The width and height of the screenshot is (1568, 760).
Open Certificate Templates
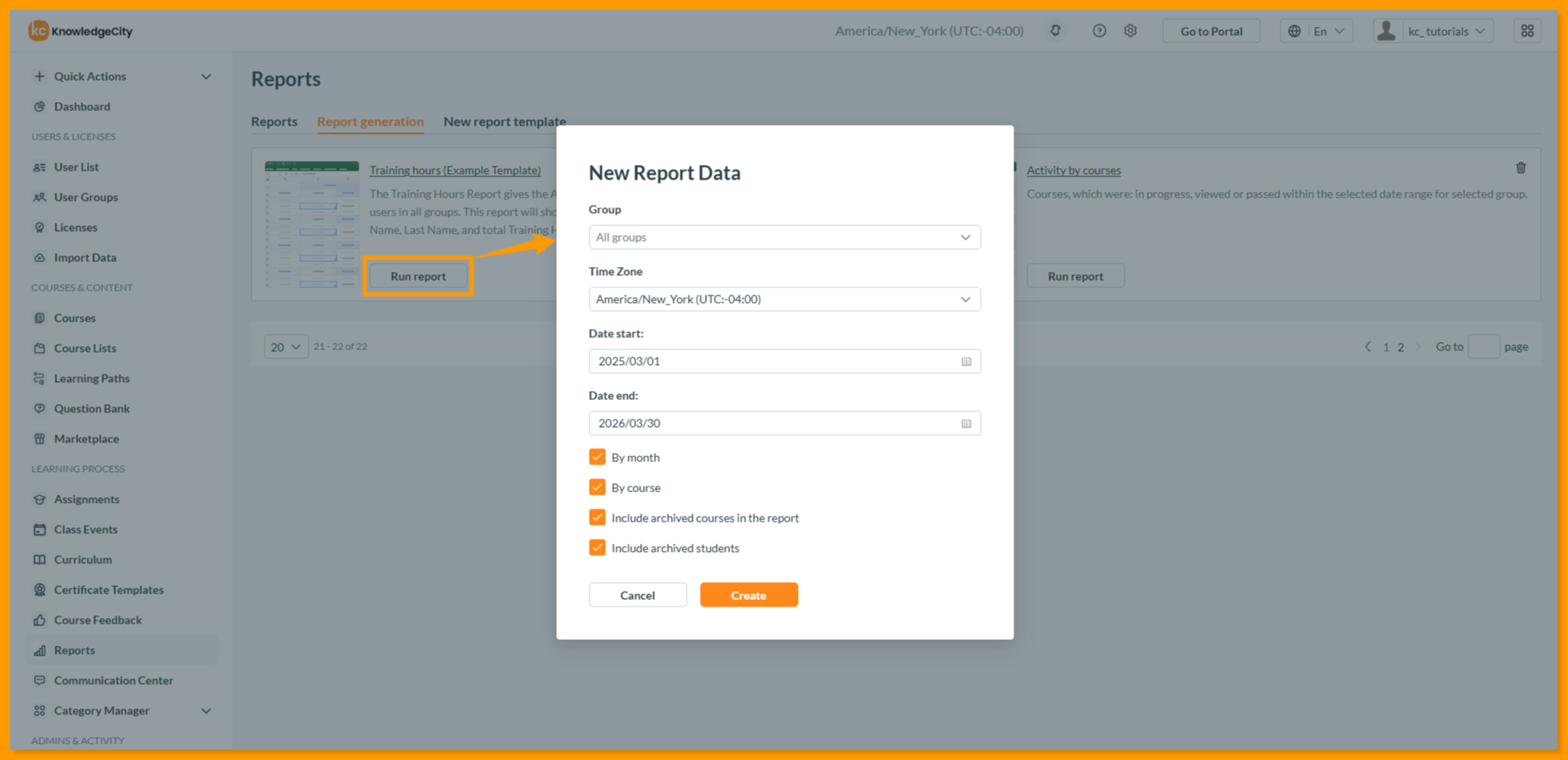click(109, 589)
